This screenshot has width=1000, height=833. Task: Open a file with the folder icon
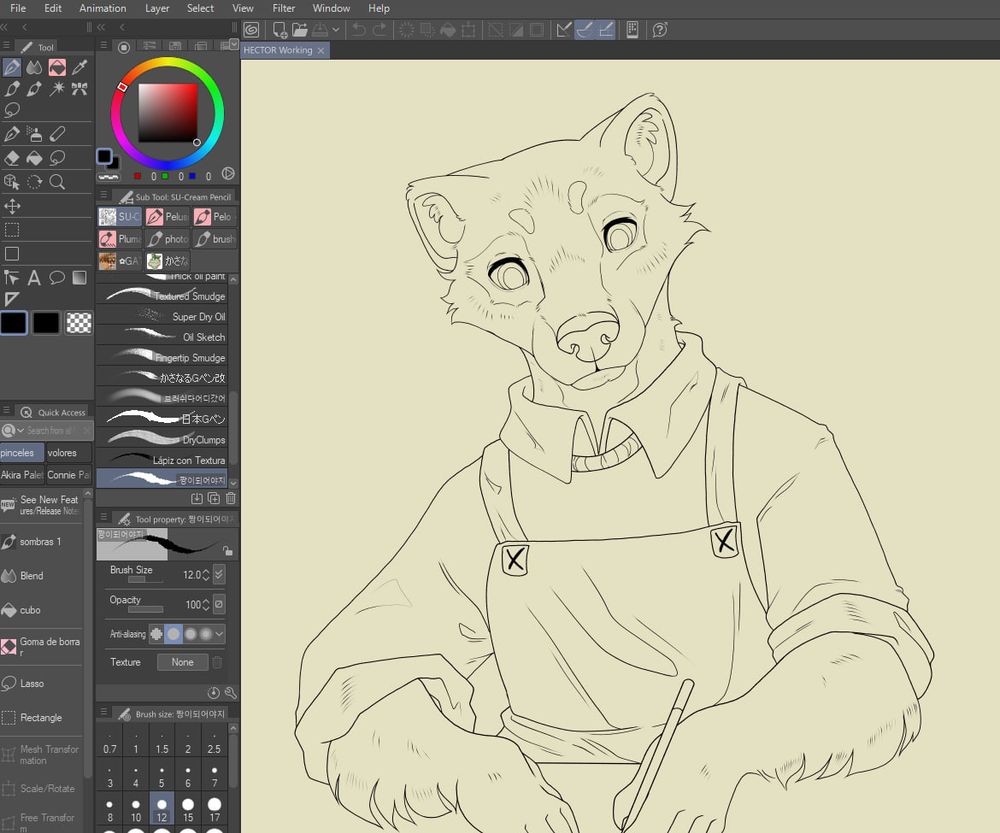(x=300, y=30)
